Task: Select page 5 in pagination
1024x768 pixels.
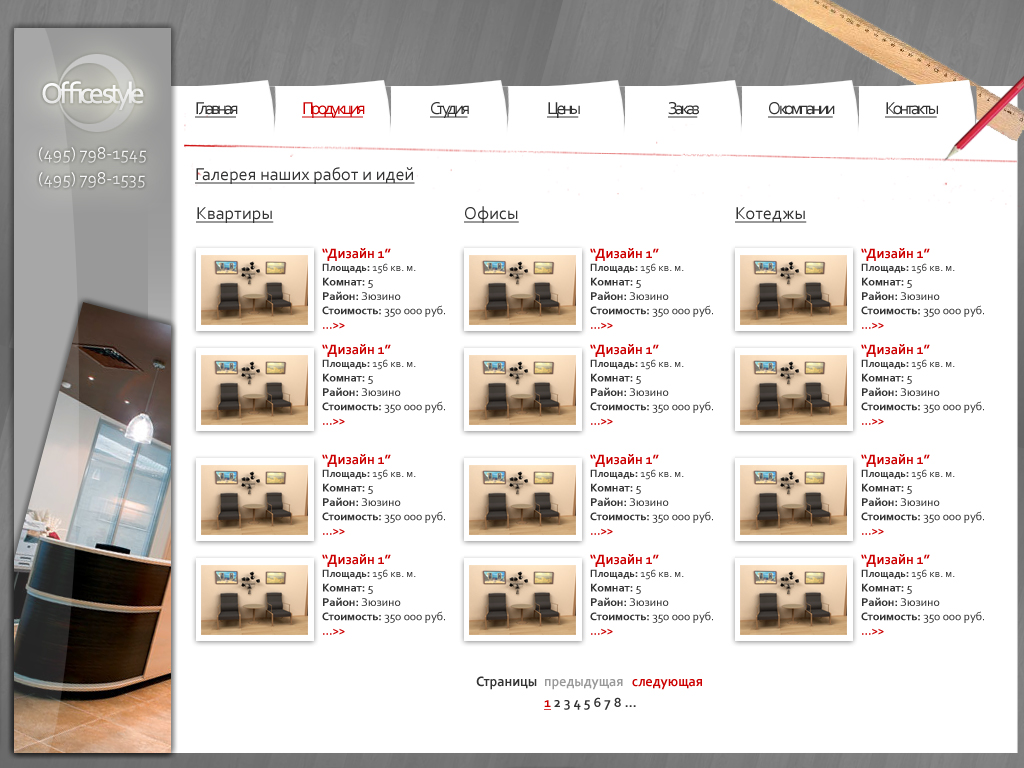Action: [586, 703]
